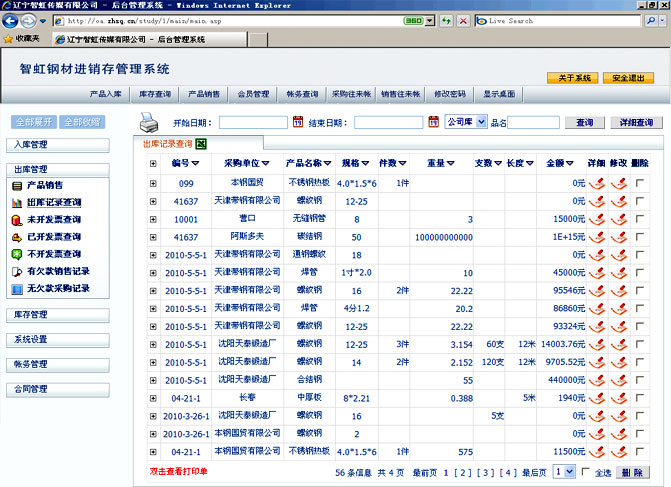The image size is (671, 487).
Task: Click the Excel export icon
Action: tap(201, 145)
